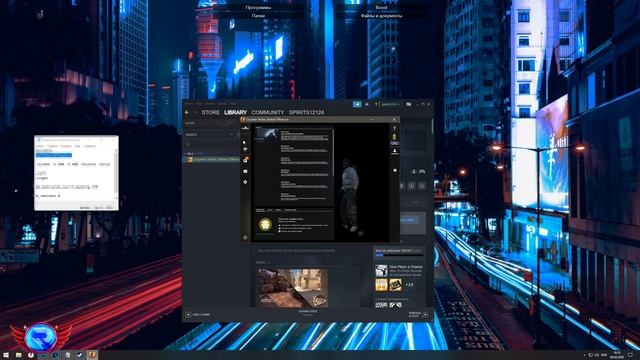
Task: Click the yellow service medal icon
Action: coord(265,224)
